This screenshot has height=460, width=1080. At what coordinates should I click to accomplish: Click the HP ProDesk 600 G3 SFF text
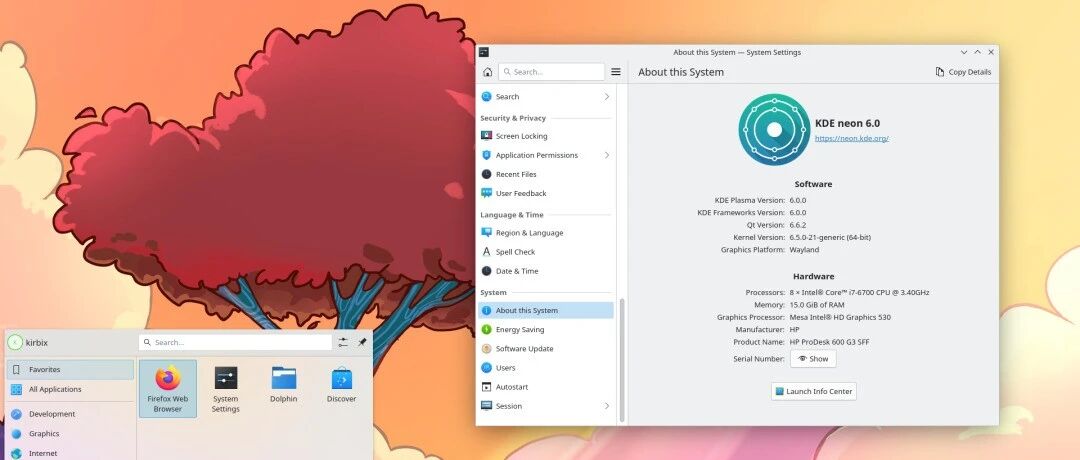[x=829, y=342]
